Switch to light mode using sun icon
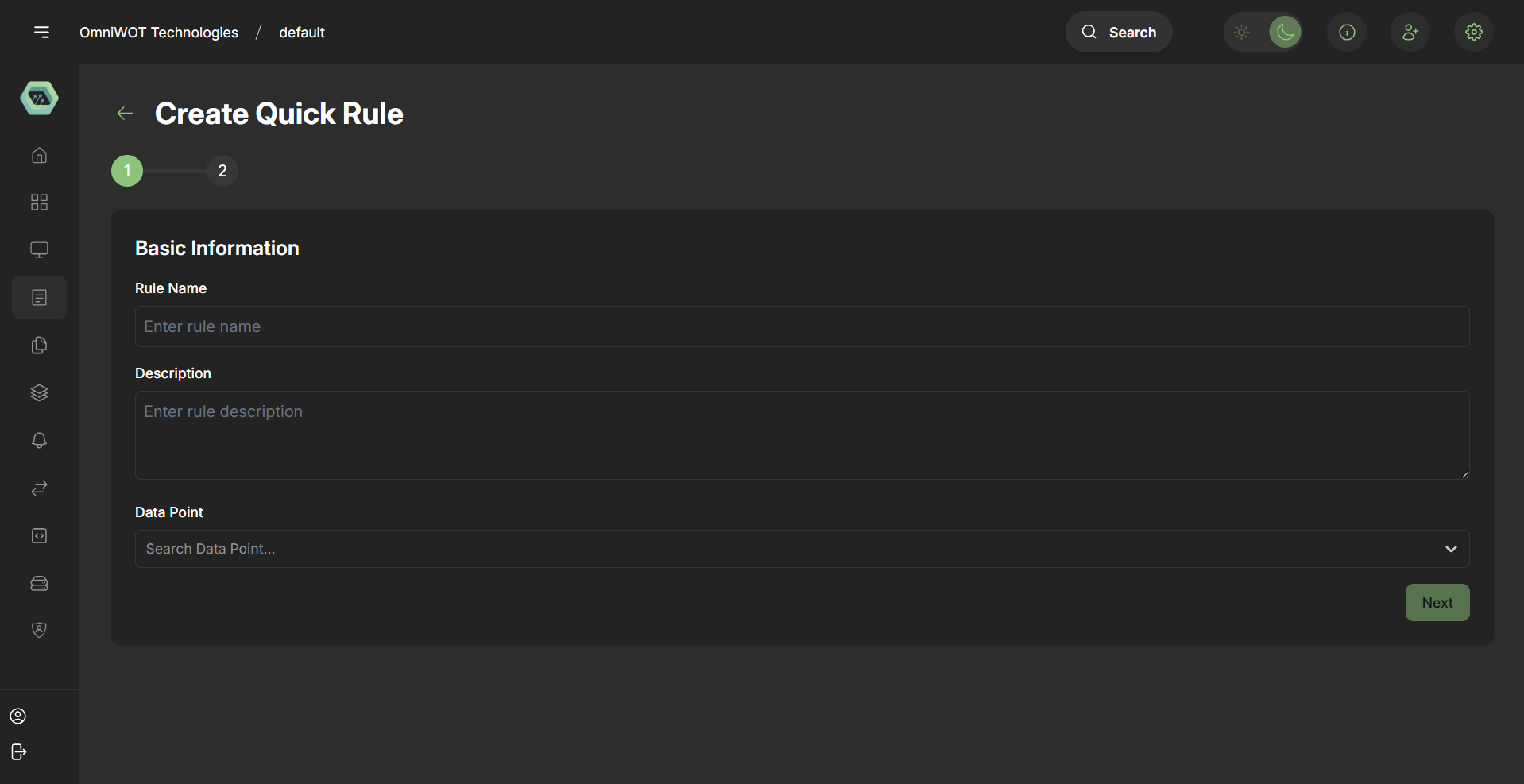This screenshot has width=1524, height=784. point(1242,32)
